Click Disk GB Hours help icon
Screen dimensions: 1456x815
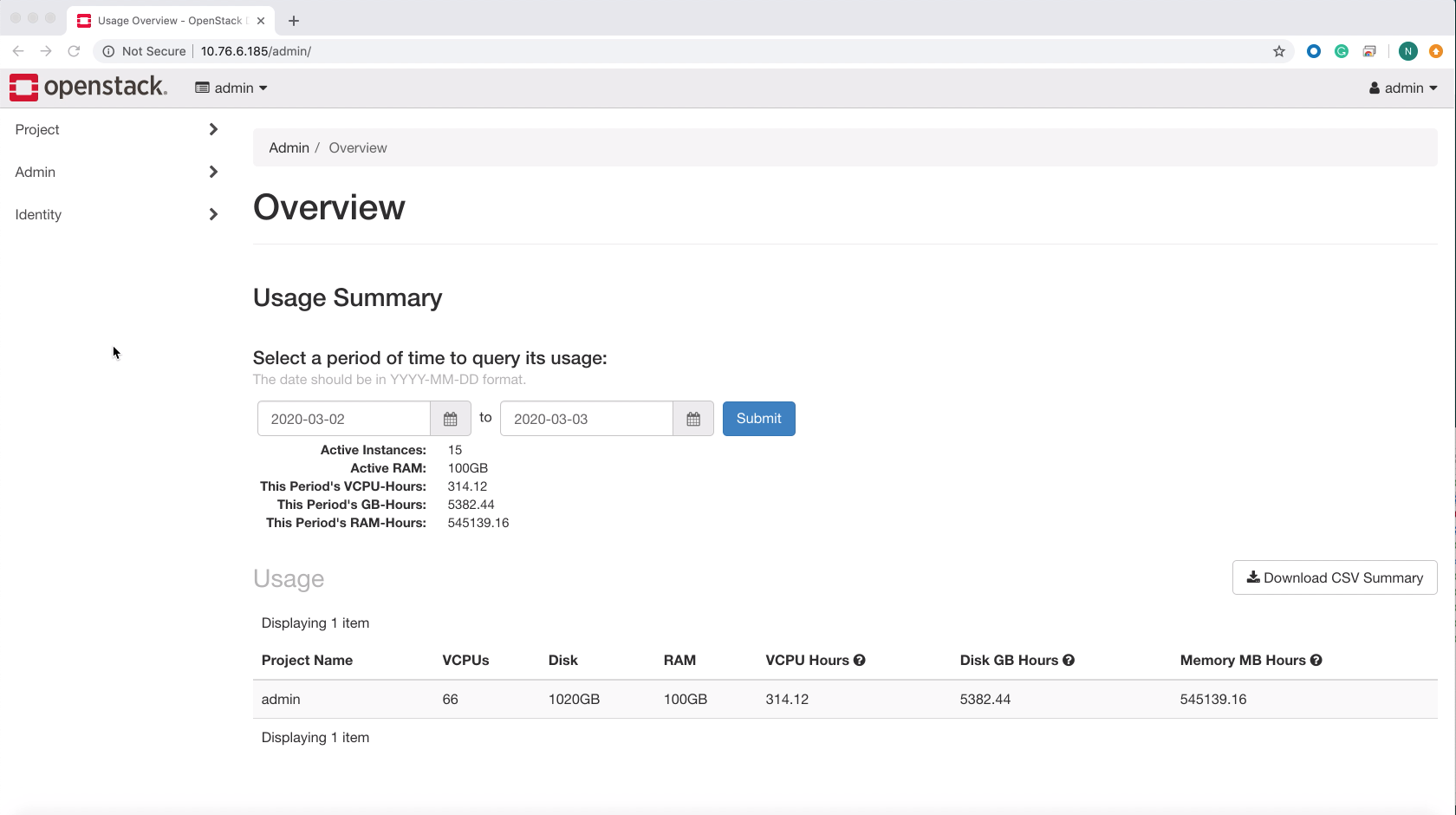click(1069, 660)
